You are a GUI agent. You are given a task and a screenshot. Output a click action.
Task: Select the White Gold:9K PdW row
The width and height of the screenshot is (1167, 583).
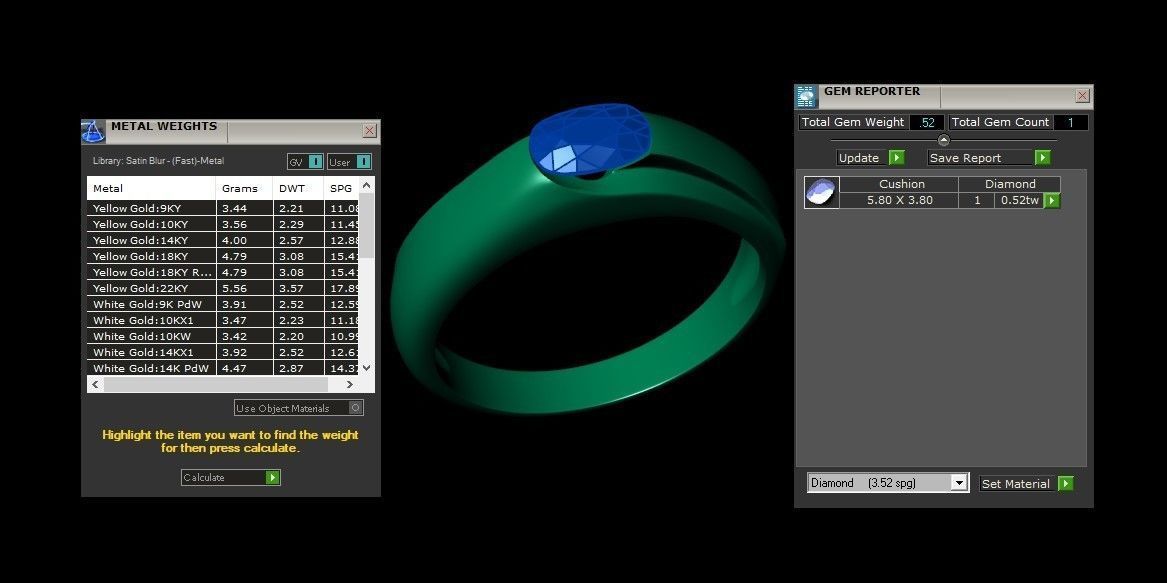coord(223,305)
